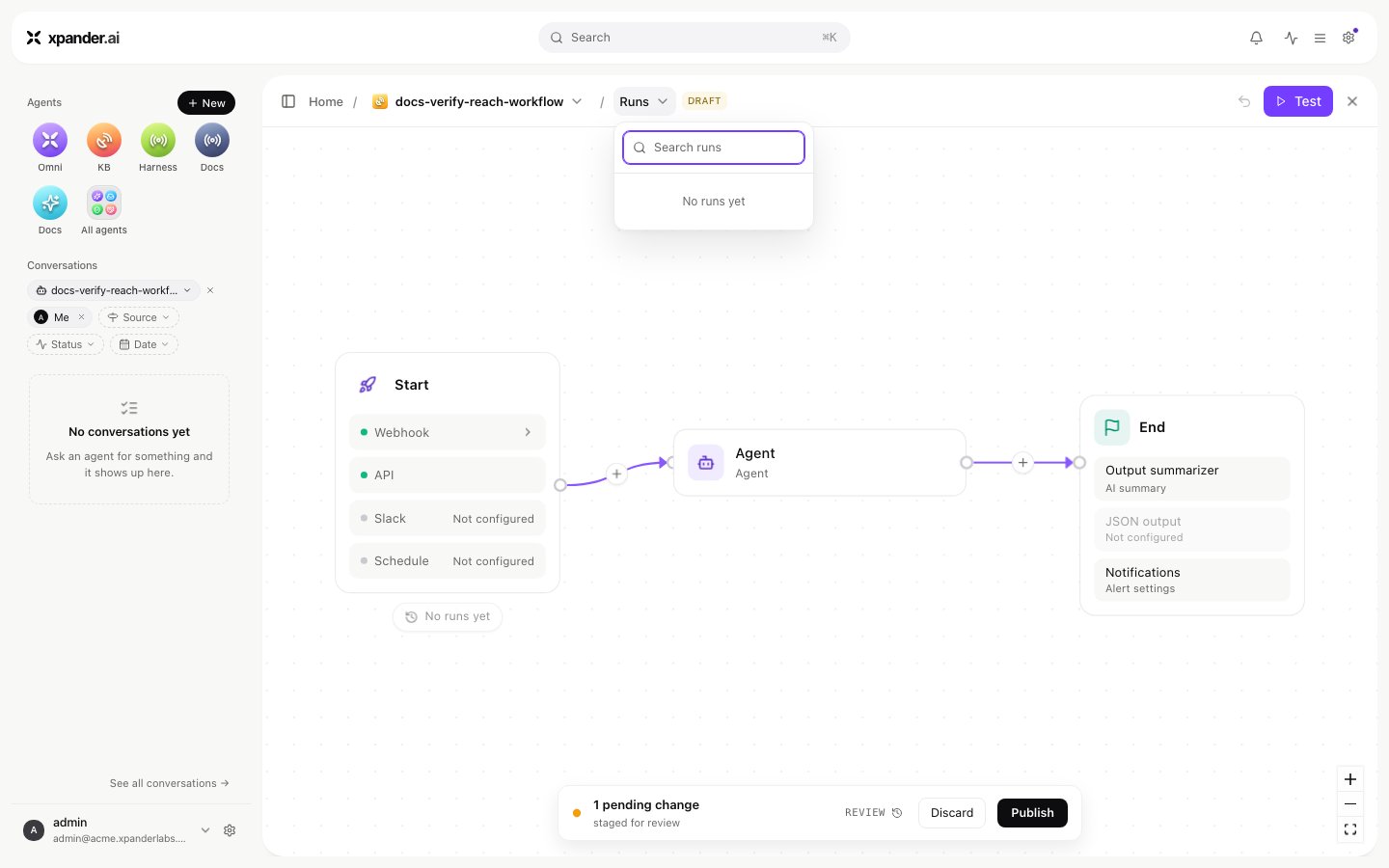Viewport: 1389px width, 868px height.
Task: Publish the pending change
Action: [x=1032, y=813]
